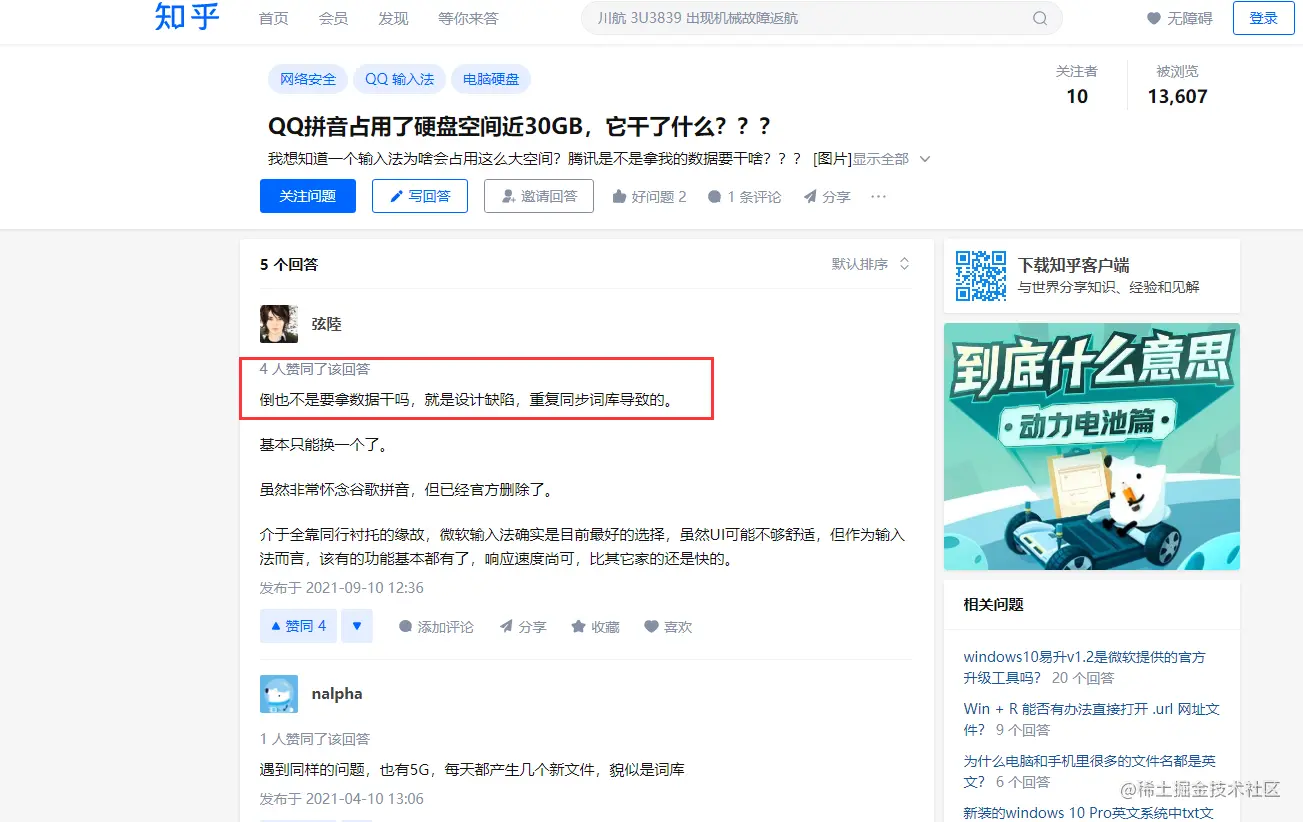Click the download QR code image
This screenshot has width=1303, height=822.
coord(981,275)
